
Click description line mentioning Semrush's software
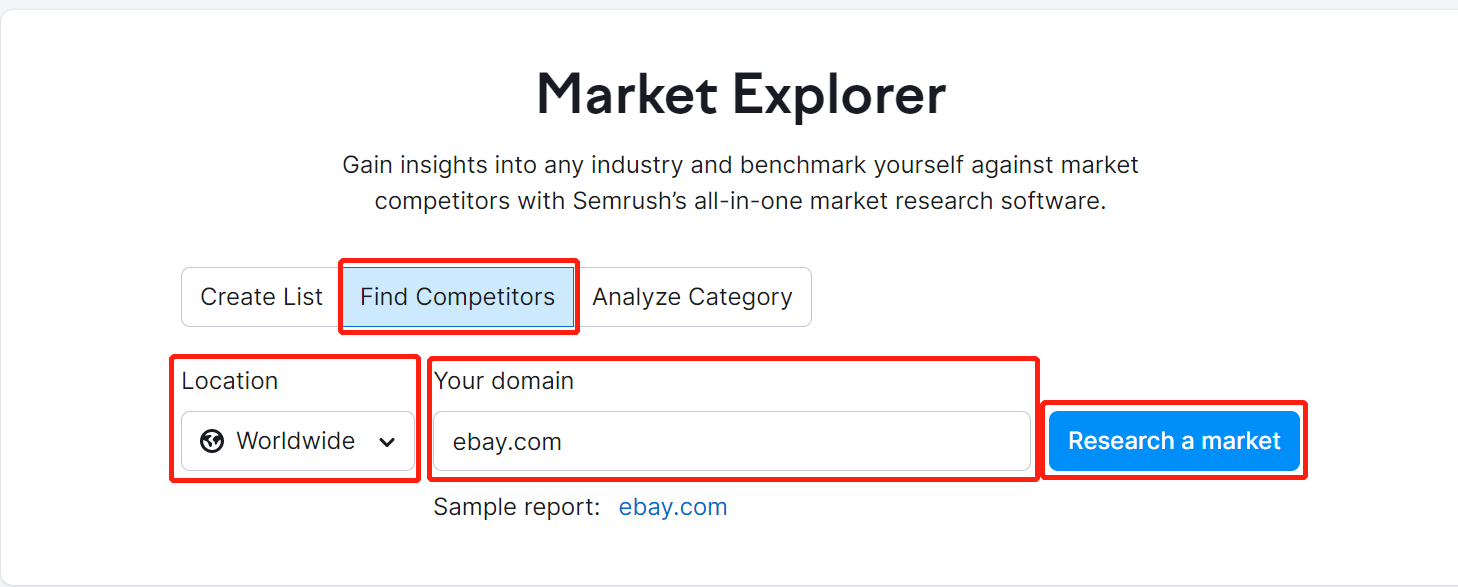tap(740, 201)
